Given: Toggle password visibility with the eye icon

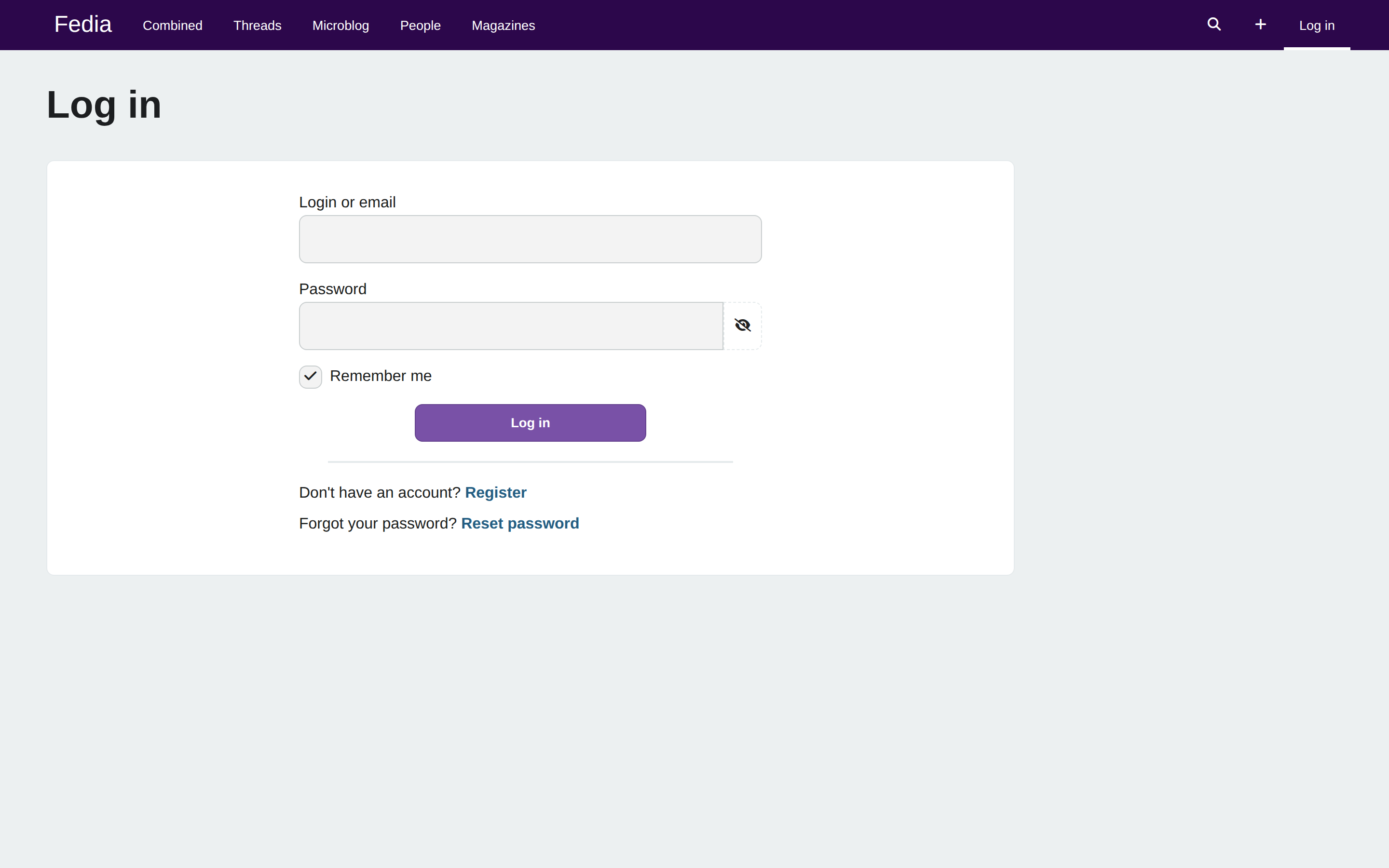Looking at the screenshot, I should [742, 325].
